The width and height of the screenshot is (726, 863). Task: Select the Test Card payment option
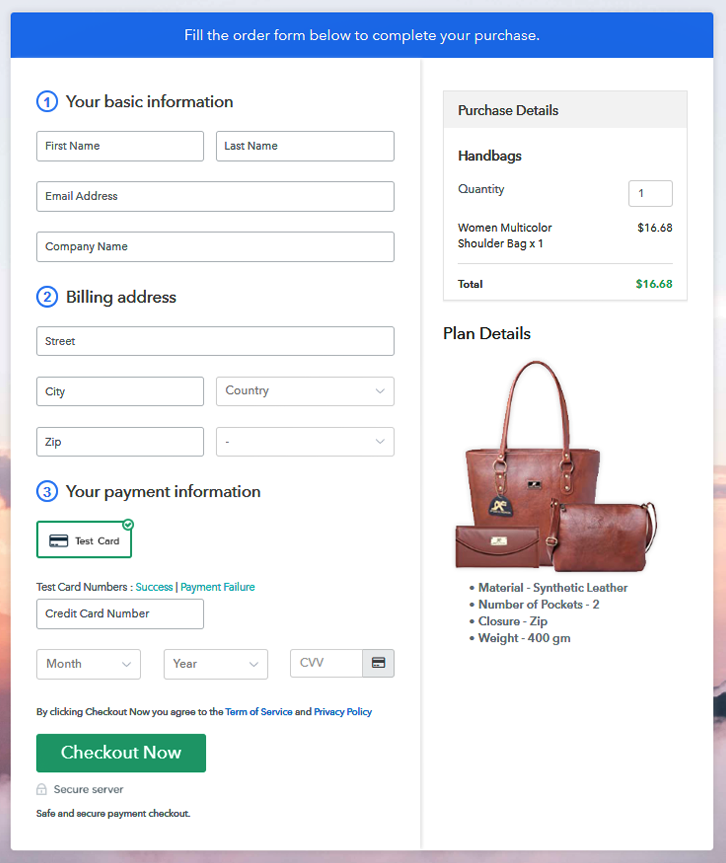click(84, 540)
